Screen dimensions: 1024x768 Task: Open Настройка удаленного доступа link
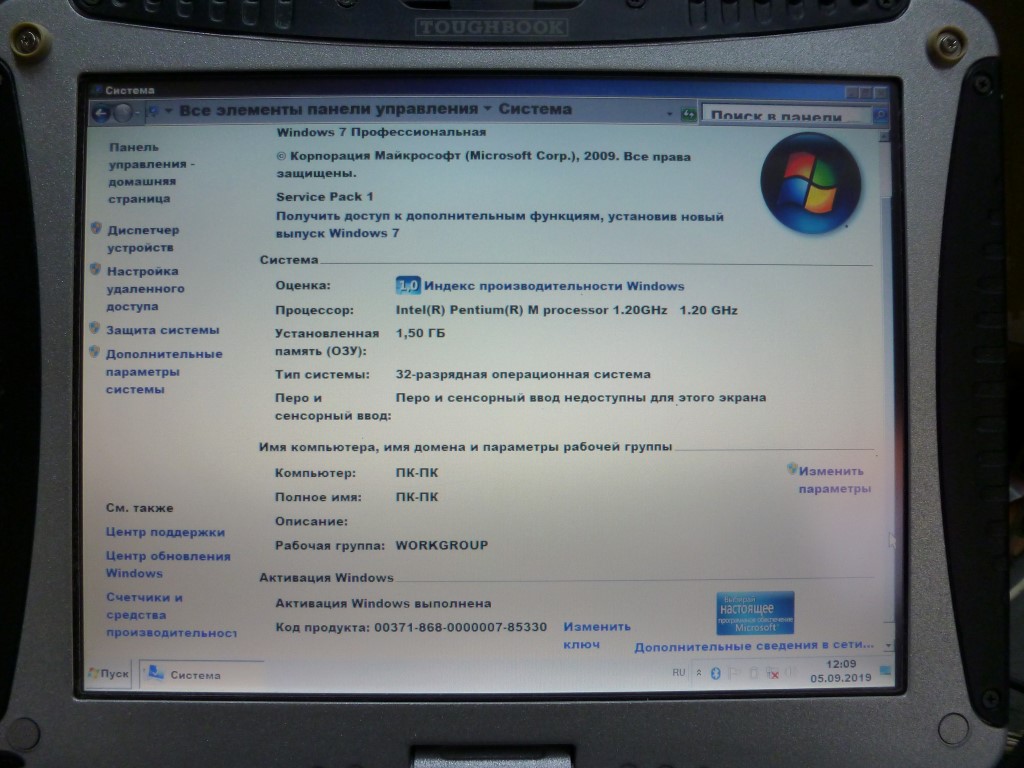[145, 289]
